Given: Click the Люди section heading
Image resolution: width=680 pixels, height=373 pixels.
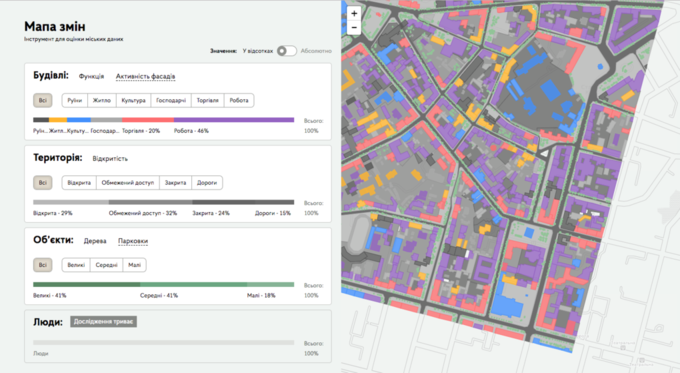Looking at the screenshot, I should click(48, 322).
